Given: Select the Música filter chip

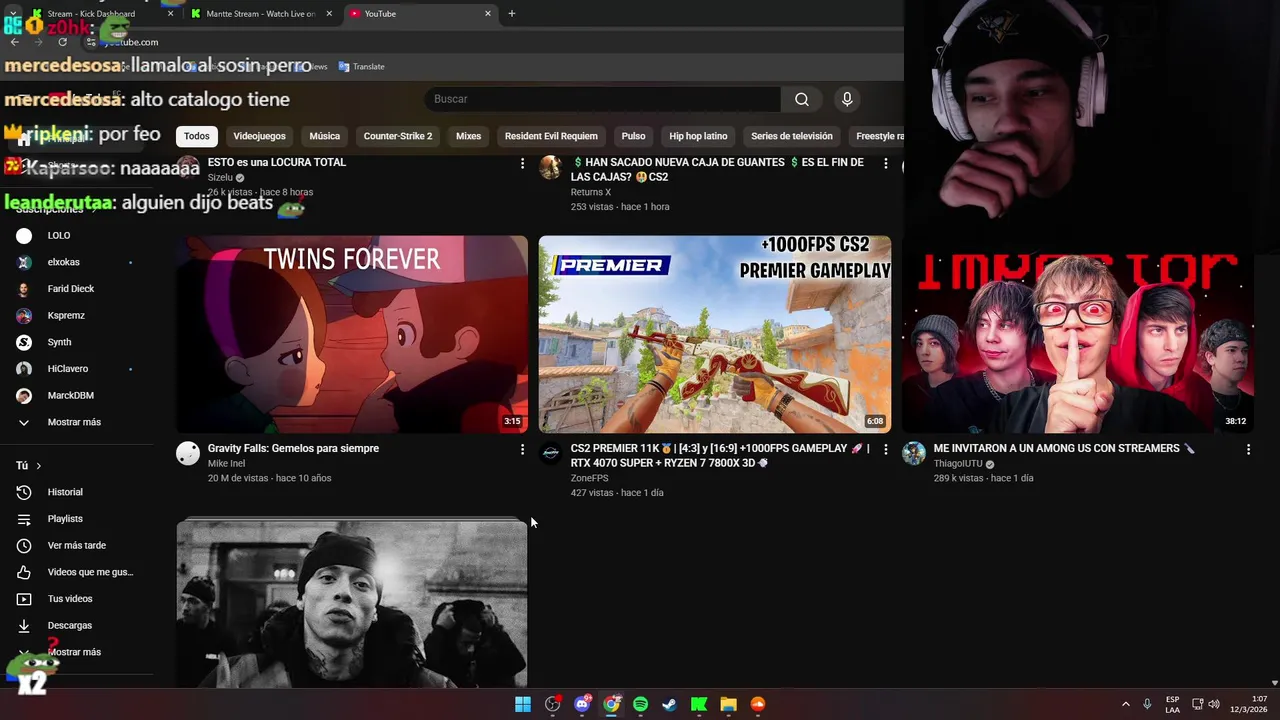Looking at the screenshot, I should [324, 136].
